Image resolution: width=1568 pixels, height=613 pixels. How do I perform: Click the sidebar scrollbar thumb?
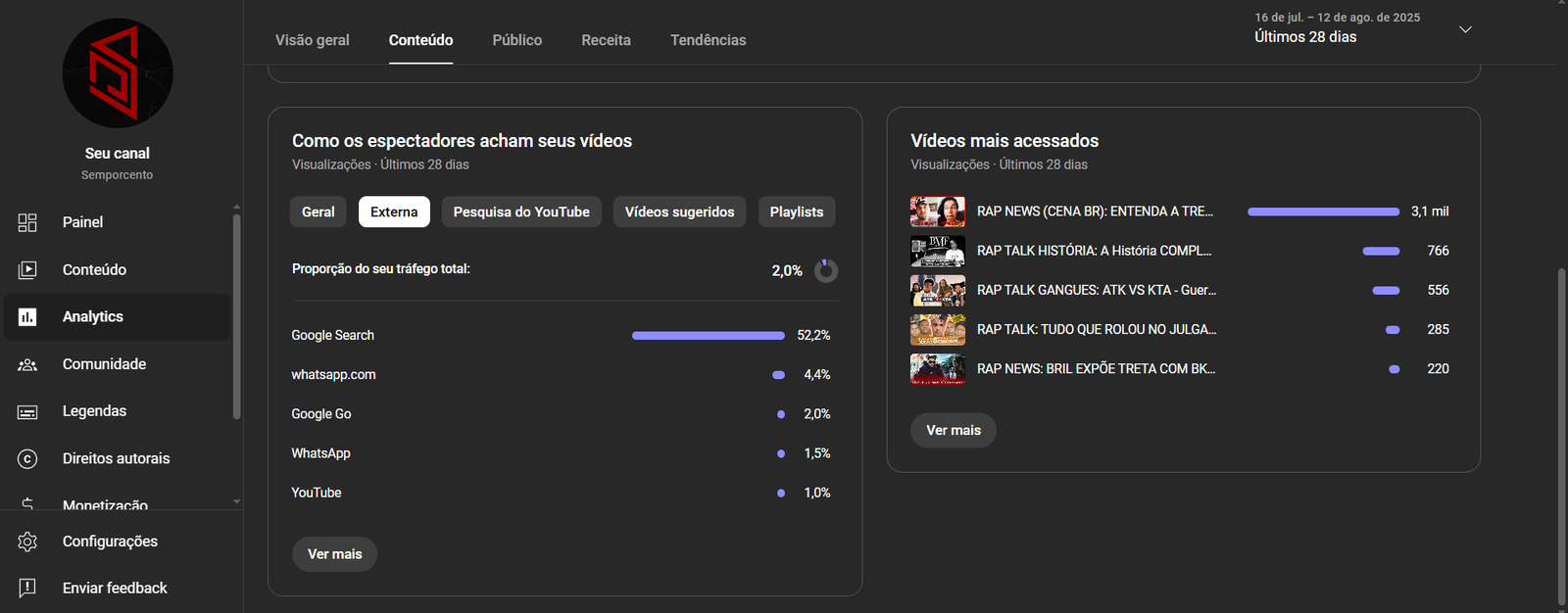click(x=236, y=315)
